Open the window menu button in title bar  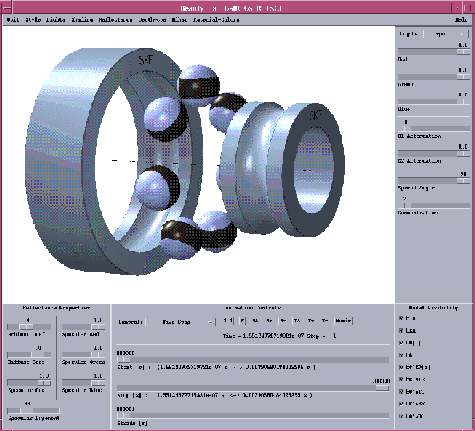tap(6, 8)
